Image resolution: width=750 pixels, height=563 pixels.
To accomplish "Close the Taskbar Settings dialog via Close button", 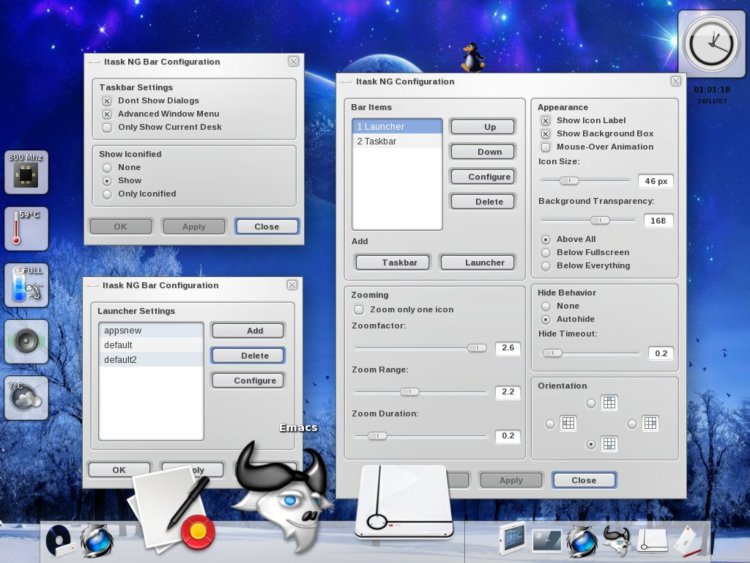I will (x=267, y=227).
